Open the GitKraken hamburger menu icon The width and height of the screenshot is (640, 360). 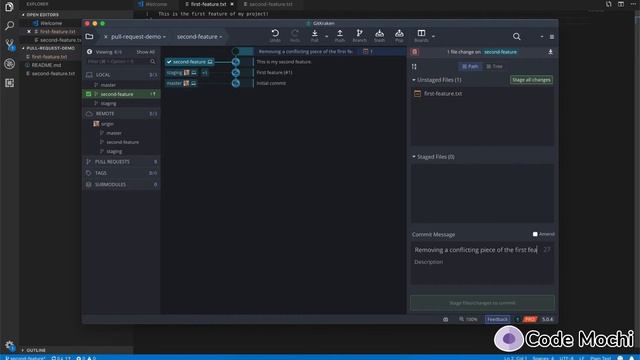click(x=552, y=37)
